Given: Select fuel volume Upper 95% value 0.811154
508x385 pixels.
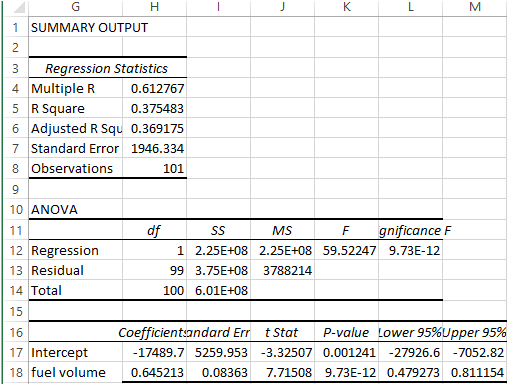Looking at the screenshot, I should [475, 372].
